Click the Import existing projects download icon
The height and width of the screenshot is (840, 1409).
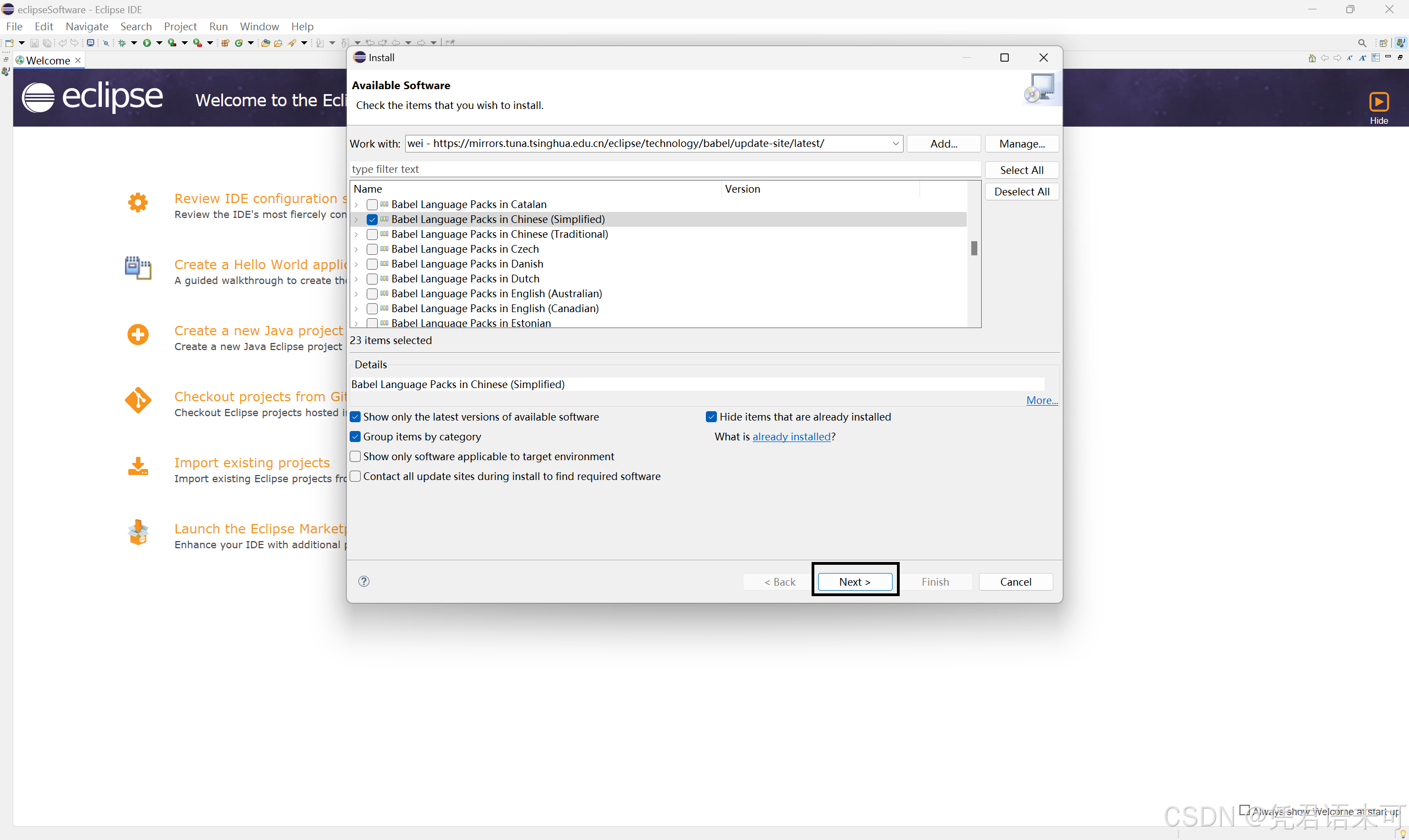click(x=138, y=466)
